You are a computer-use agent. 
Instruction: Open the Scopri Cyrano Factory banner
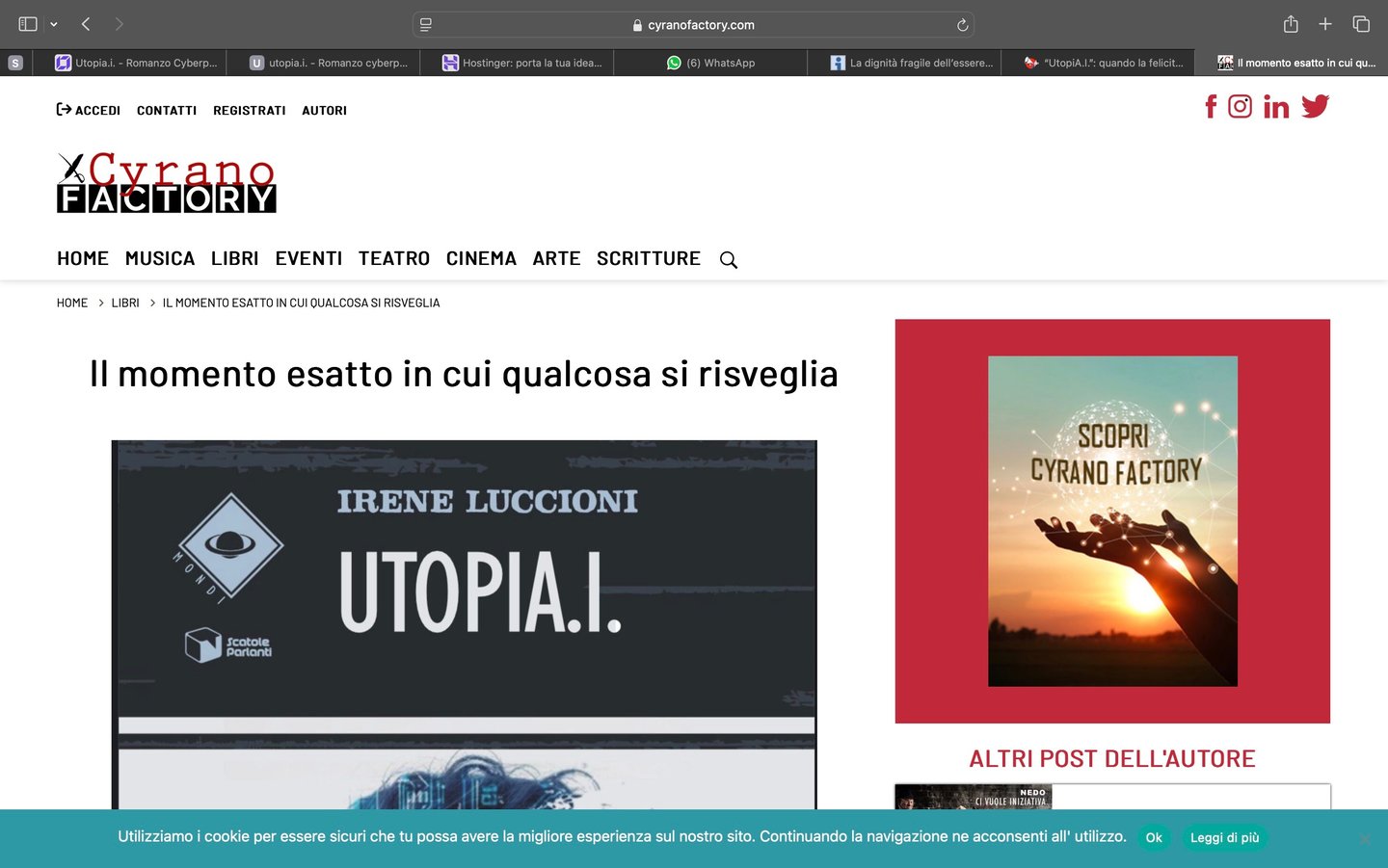[x=1112, y=521]
